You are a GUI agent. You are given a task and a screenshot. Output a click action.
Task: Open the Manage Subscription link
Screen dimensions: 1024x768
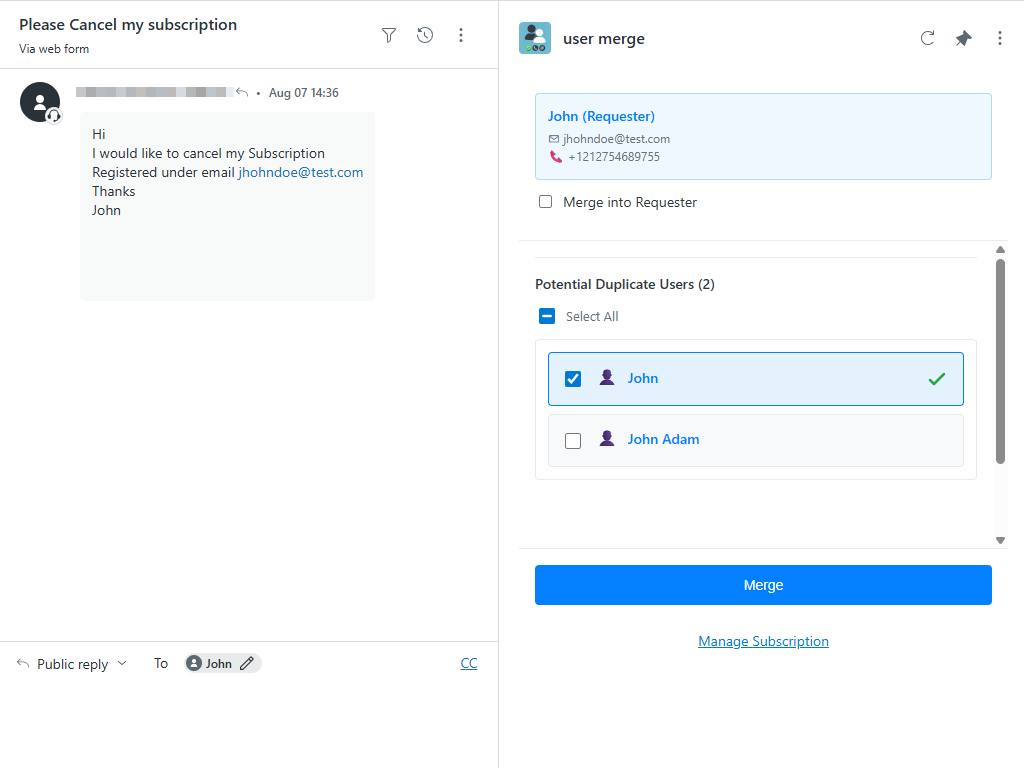tap(763, 641)
